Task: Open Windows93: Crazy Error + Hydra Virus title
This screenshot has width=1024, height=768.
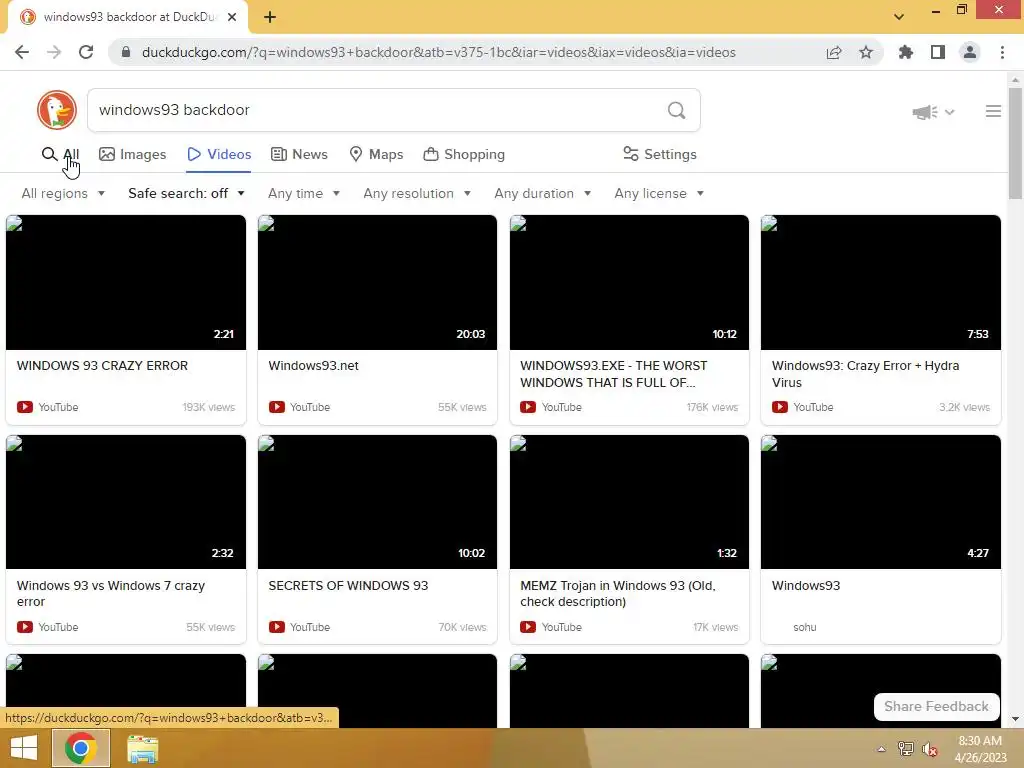Action: pos(865,374)
